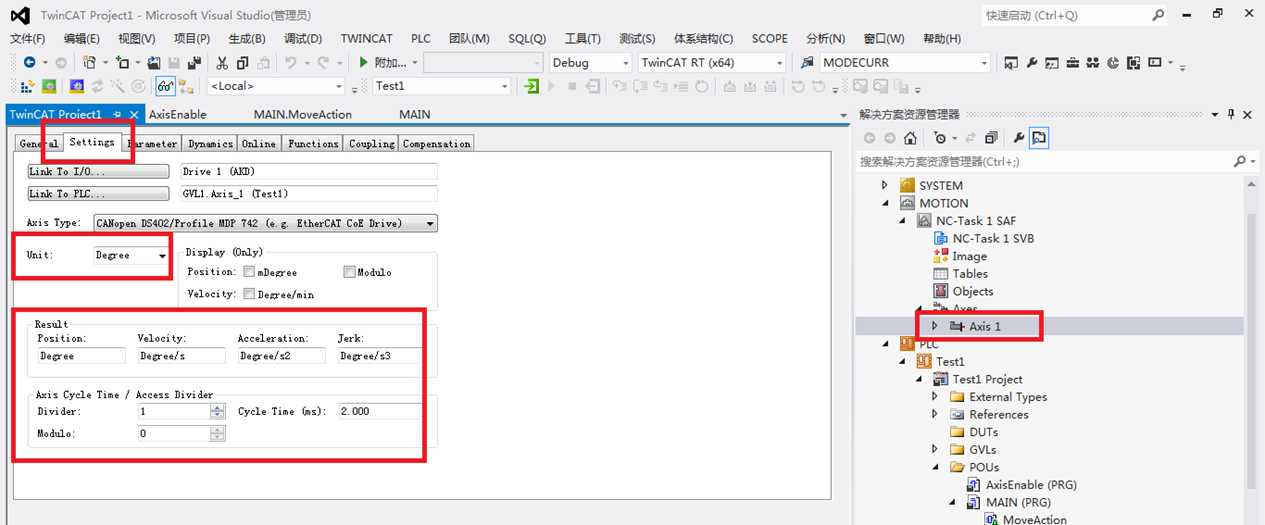Click the TwinCAT Activate Configuration icon
The height and width of the screenshot is (525, 1265).
(28, 86)
